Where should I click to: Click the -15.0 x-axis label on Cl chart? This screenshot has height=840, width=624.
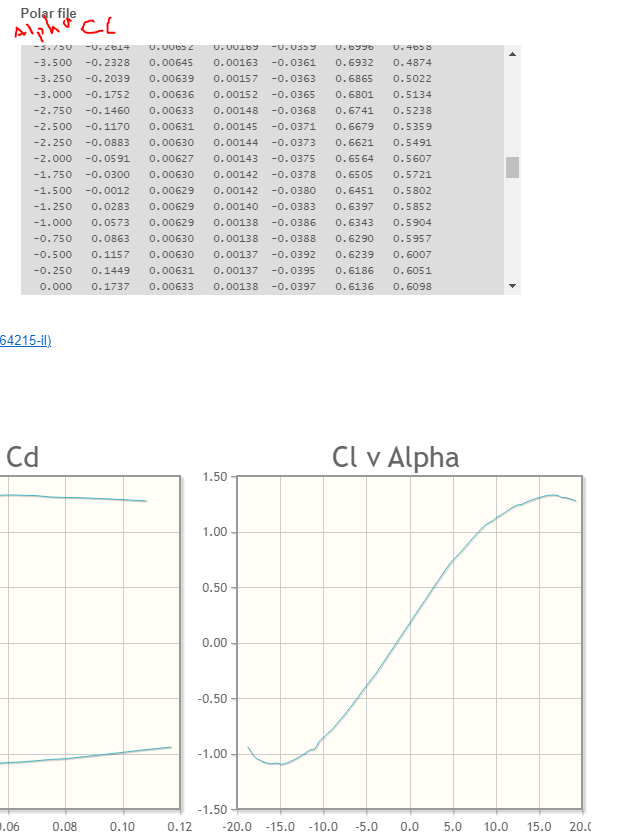(281, 827)
